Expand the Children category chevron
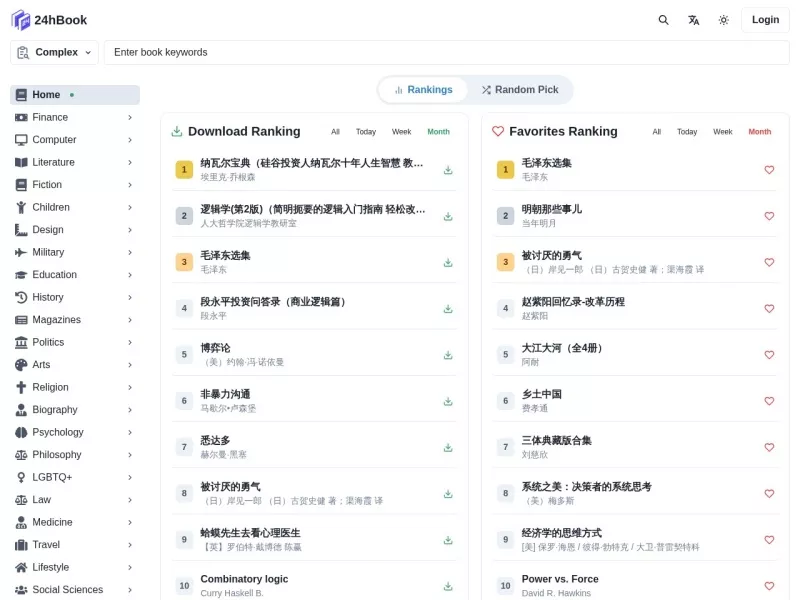The image size is (800, 600). click(130, 207)
